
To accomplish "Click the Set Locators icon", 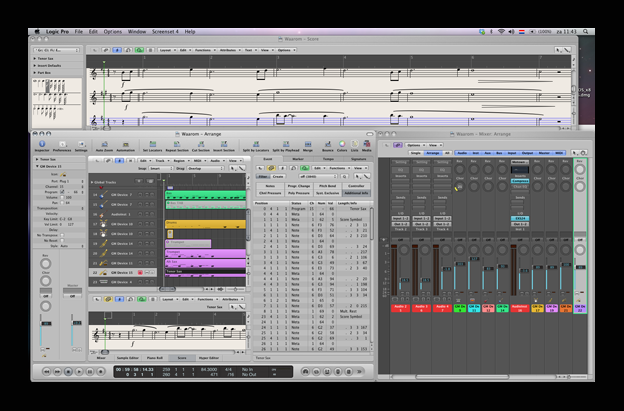I will coord(152,144).
